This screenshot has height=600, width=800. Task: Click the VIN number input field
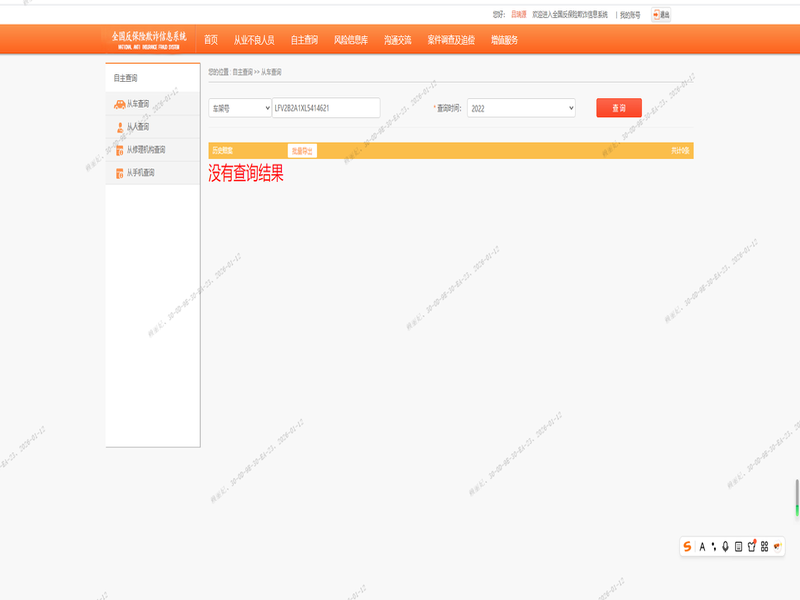click(326, 108)
